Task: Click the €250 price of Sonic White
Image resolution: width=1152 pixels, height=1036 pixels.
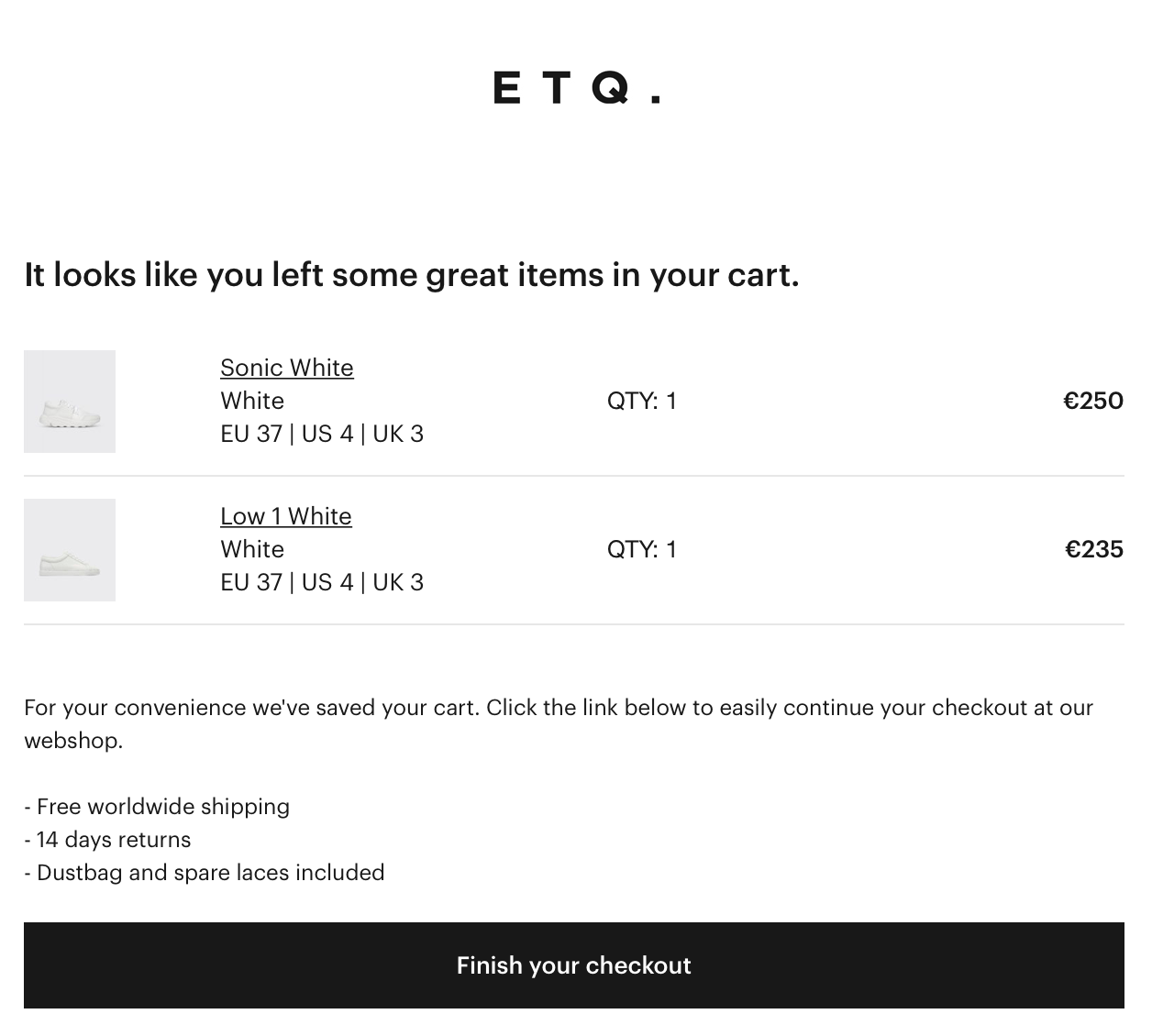Action: 1093,401
